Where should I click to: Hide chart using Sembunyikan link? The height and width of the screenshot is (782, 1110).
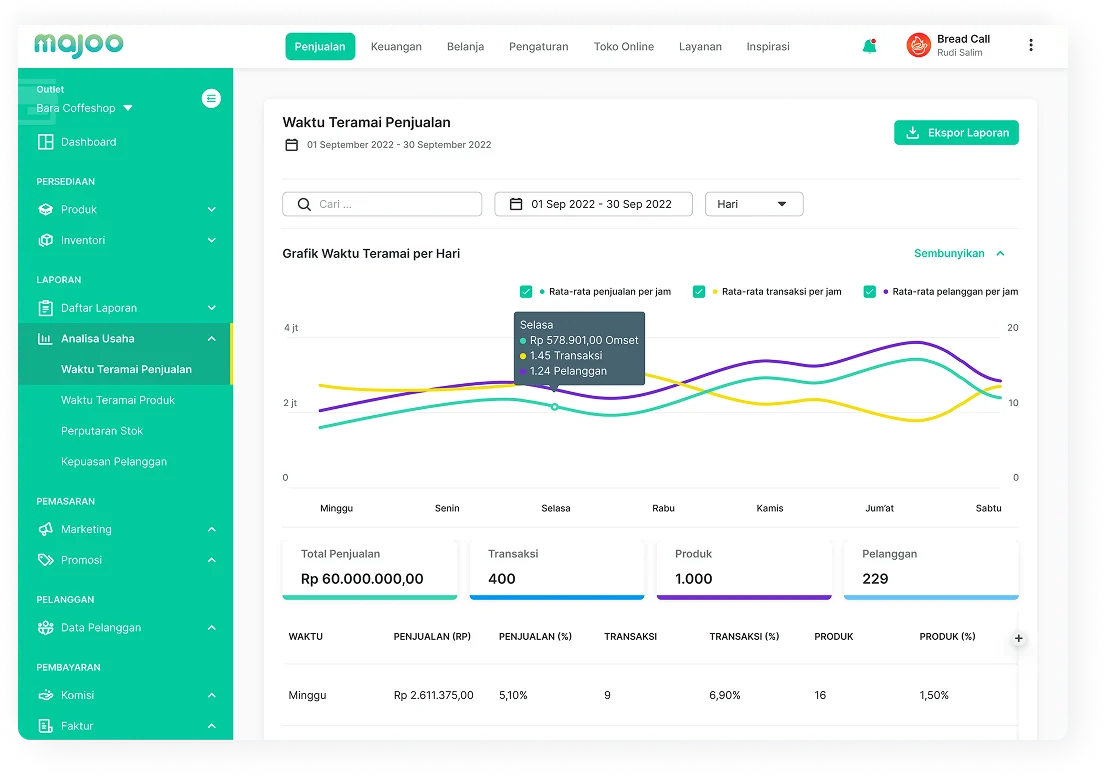point(959,254)
